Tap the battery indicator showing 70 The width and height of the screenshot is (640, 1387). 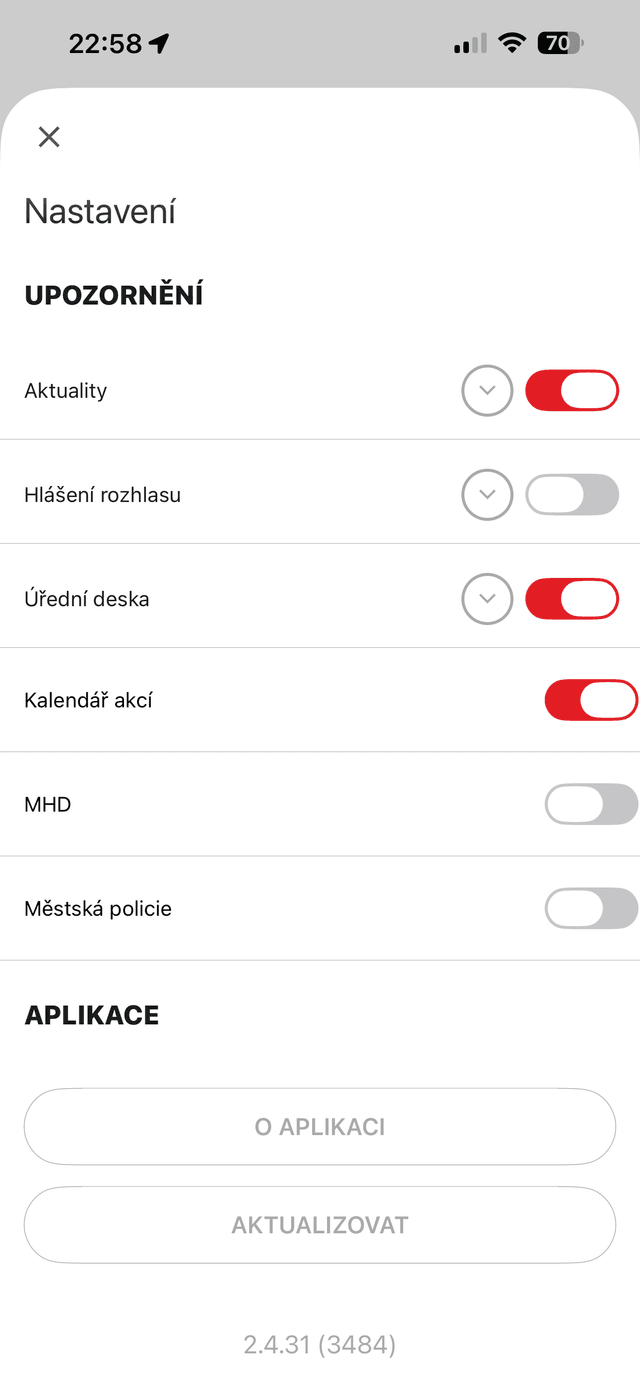point(560,43)
